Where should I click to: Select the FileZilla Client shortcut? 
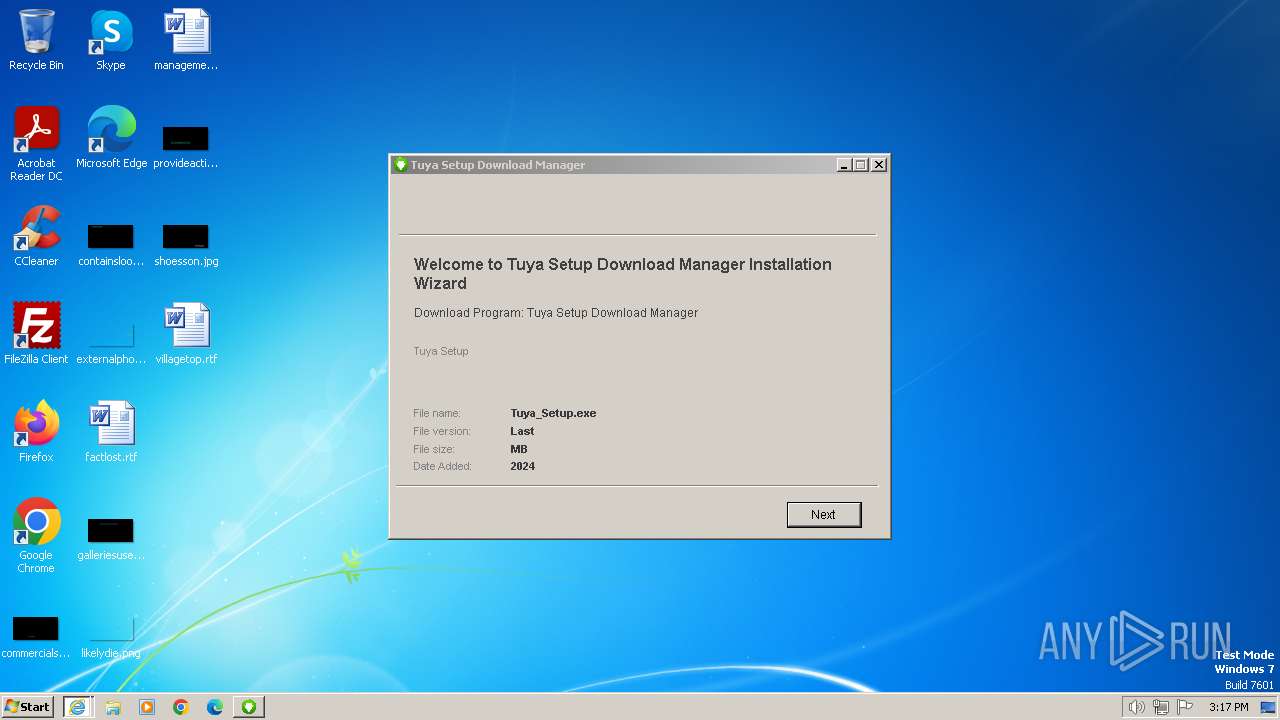tap(36, 334)
